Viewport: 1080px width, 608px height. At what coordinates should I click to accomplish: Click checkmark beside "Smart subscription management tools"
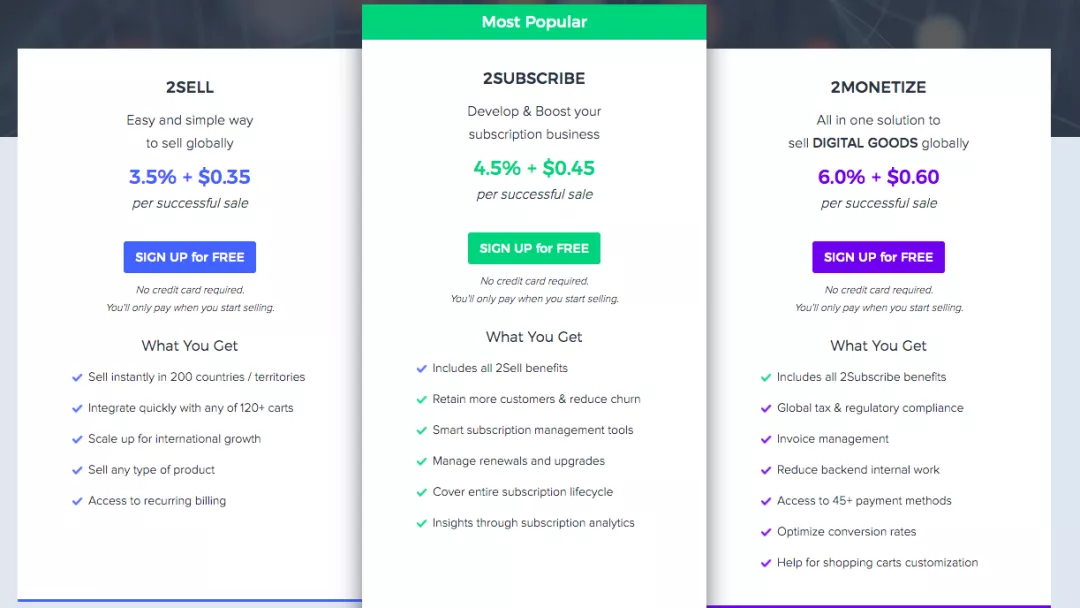(422, 431)
